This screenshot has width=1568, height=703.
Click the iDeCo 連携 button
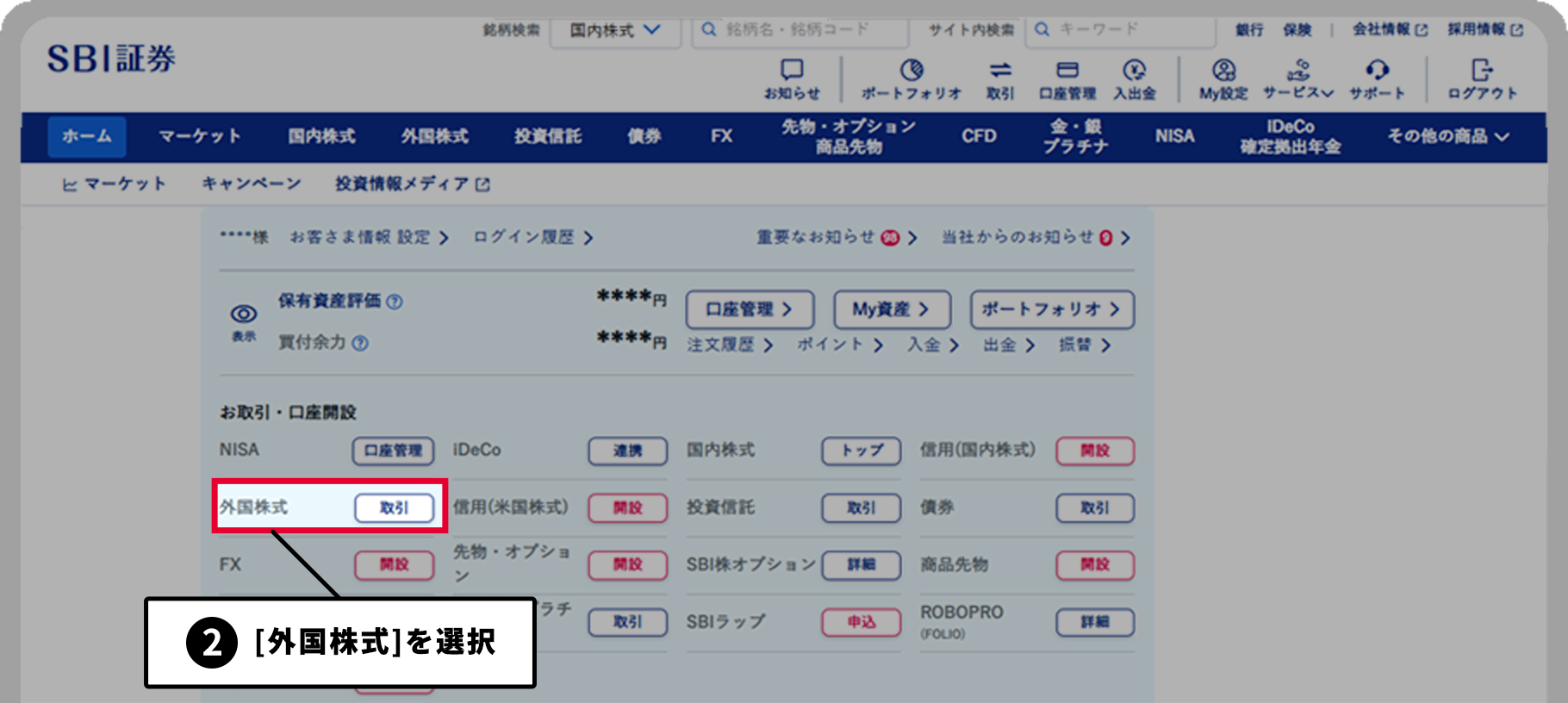click(x=628, y=451)
